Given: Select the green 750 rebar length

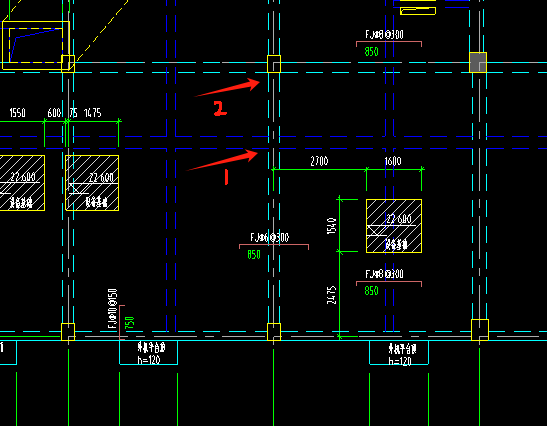Looking at the screenshot, I should pos(129,322).
